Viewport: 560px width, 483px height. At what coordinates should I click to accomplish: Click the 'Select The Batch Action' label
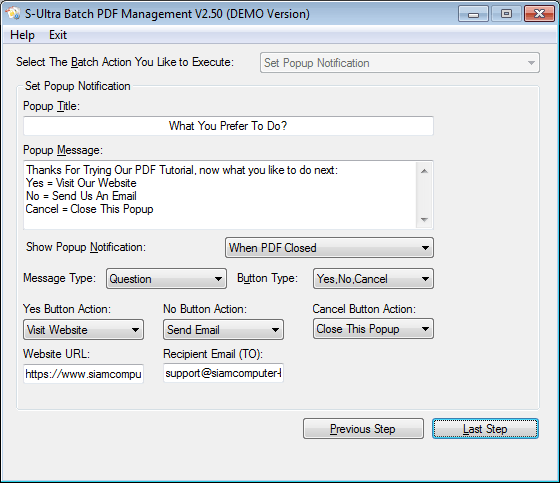[x=125, y=62]
